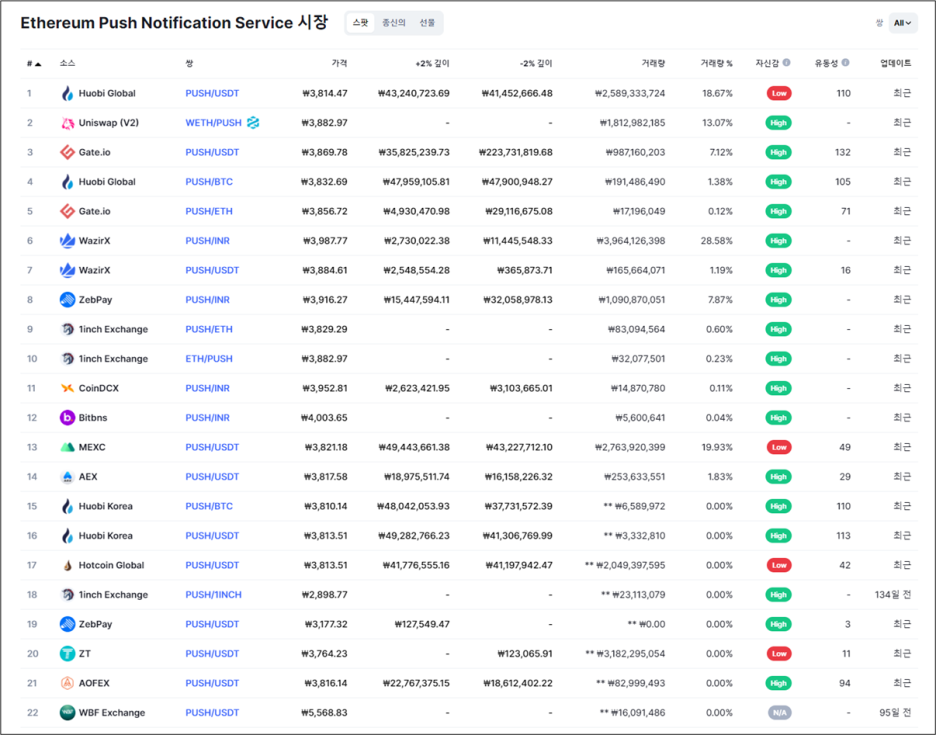Click the green MEXC logo

pos(67,447)
